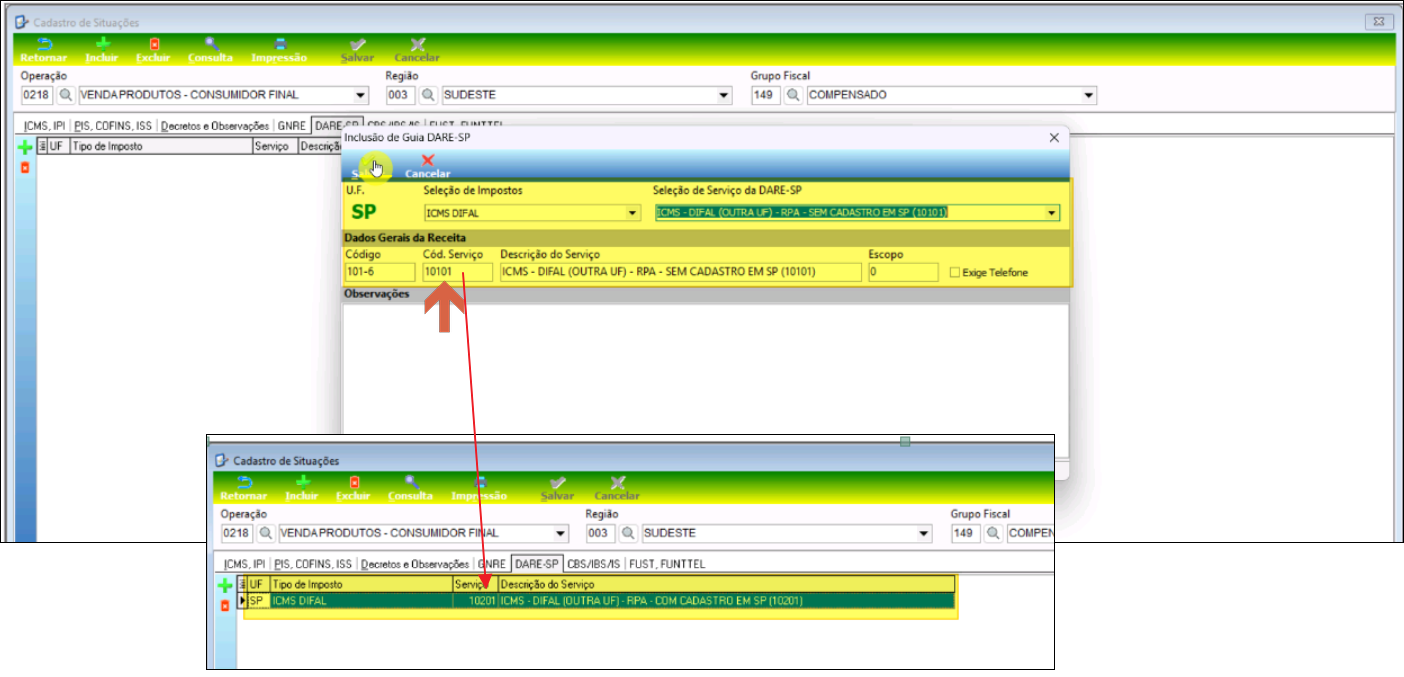Open the Seleção de Serviço da DARE-SP dropdown
This screenshot has width=1404, height=677.
(x=1051, y=213)
